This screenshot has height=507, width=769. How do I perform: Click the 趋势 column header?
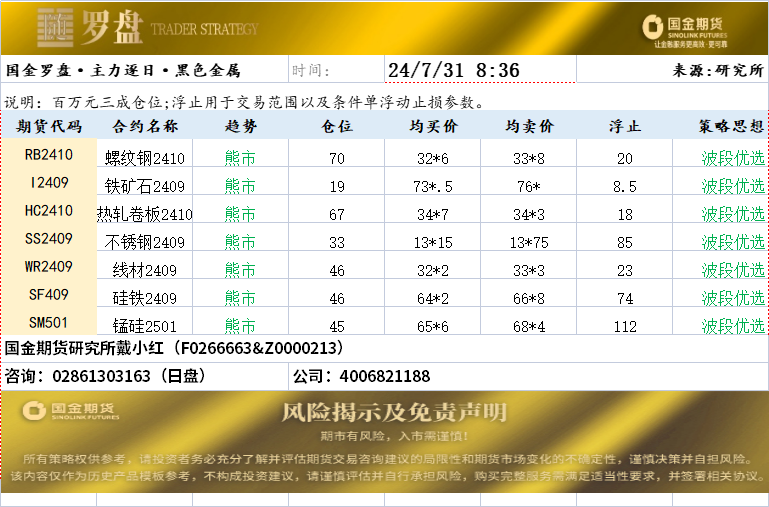241,127
